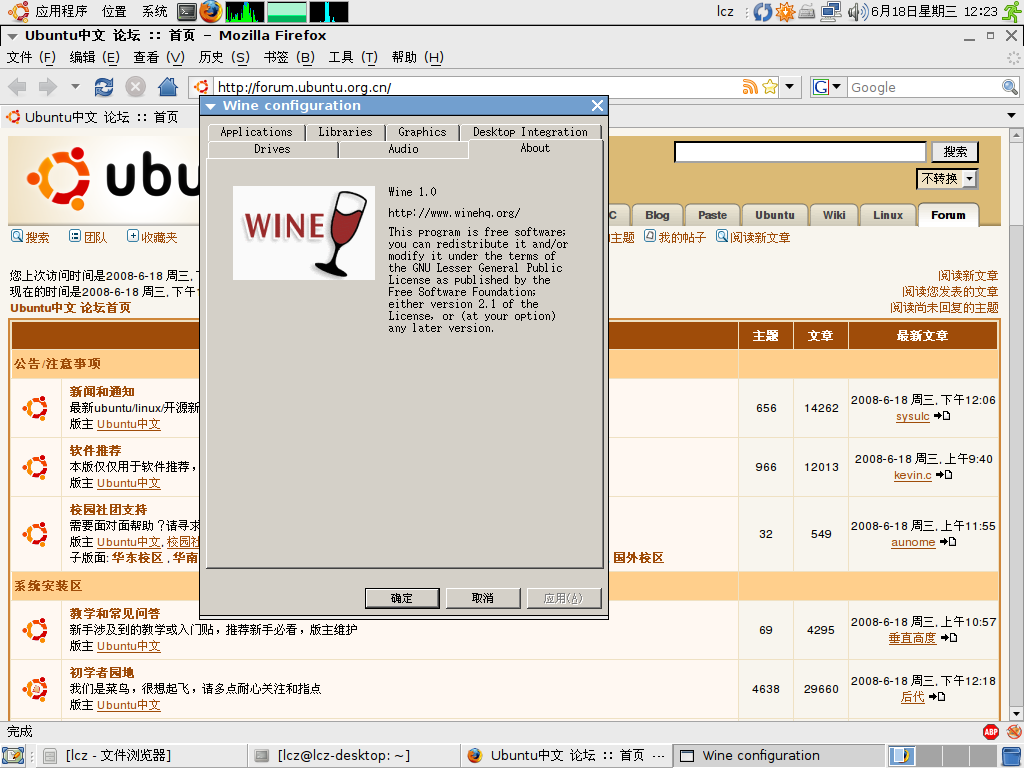The height and width of the screenshot is (768, 1024).
Task: Click the Firefox stop loading button
Action: (x=135, y=87)
